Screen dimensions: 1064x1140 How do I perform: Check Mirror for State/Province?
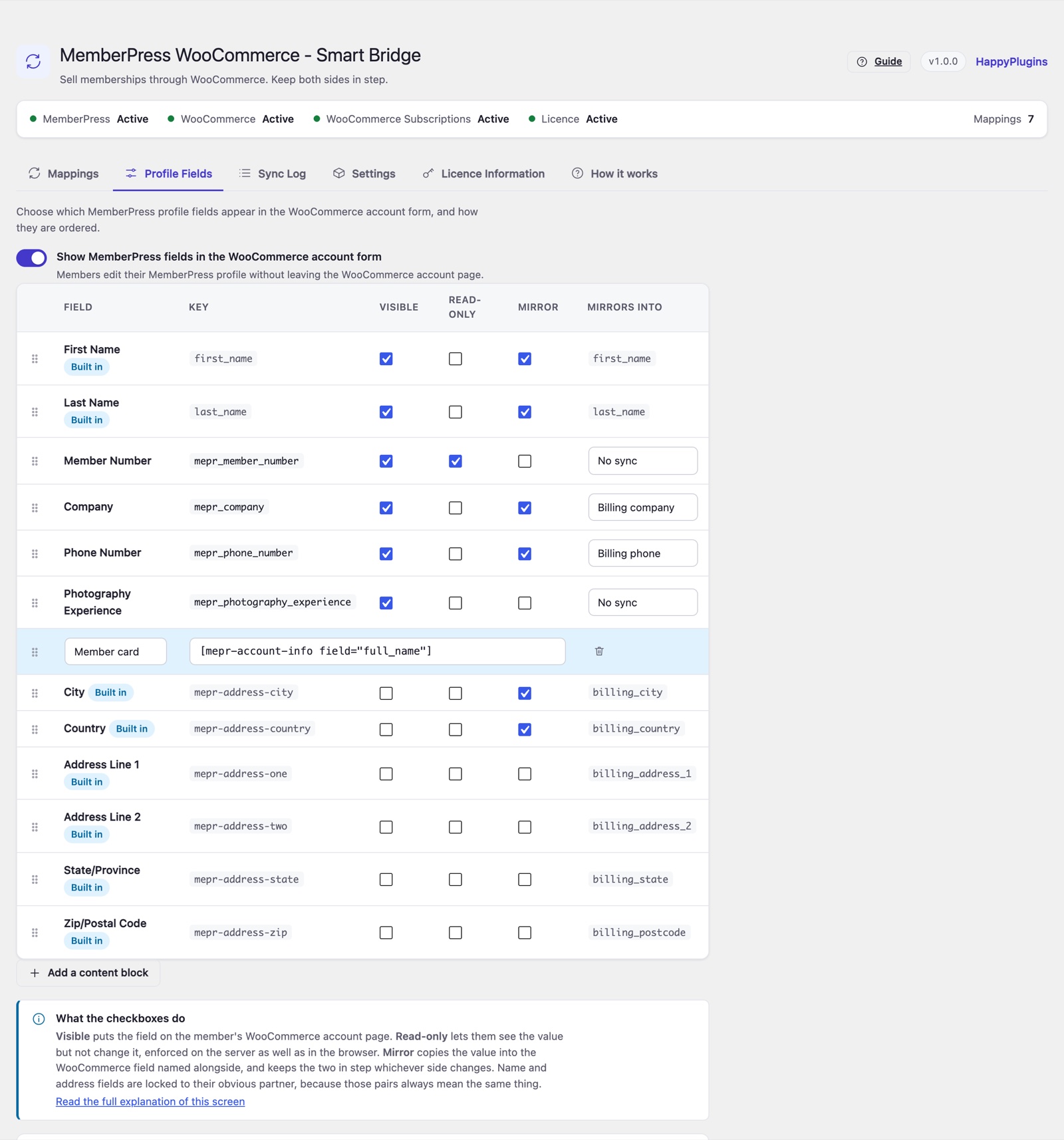pos(525,879)
